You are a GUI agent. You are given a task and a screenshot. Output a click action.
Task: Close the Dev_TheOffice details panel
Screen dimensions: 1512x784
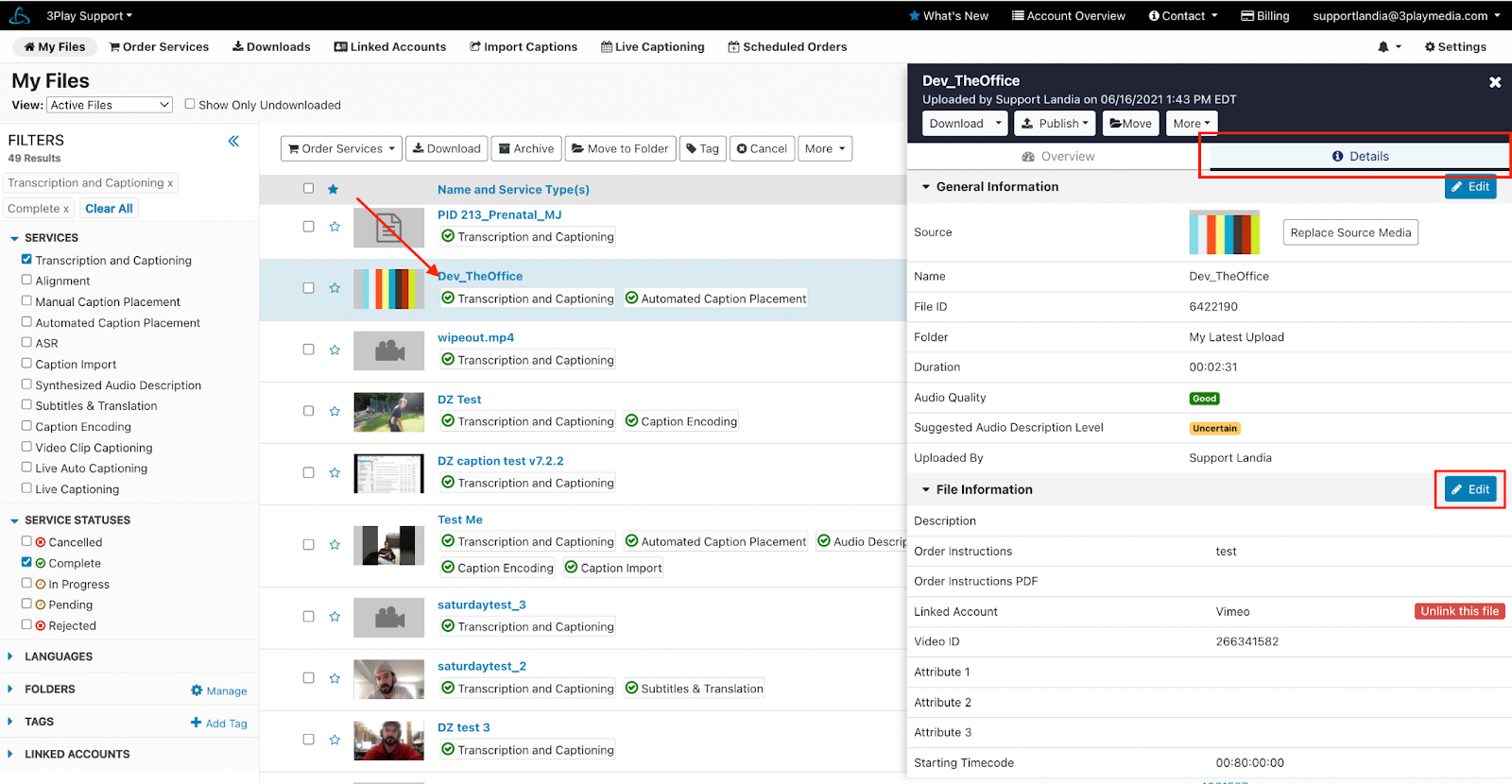click(x=1495, y=82)
